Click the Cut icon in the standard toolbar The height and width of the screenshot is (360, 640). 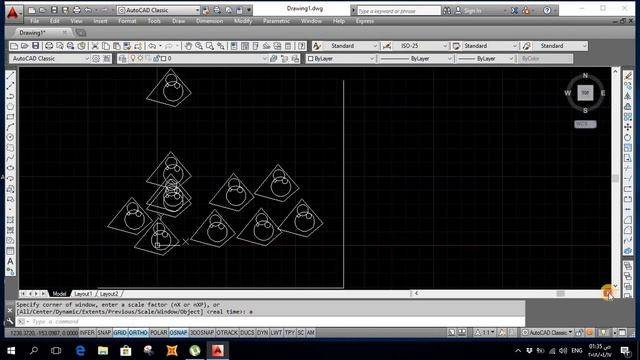(x=95, y=46)
